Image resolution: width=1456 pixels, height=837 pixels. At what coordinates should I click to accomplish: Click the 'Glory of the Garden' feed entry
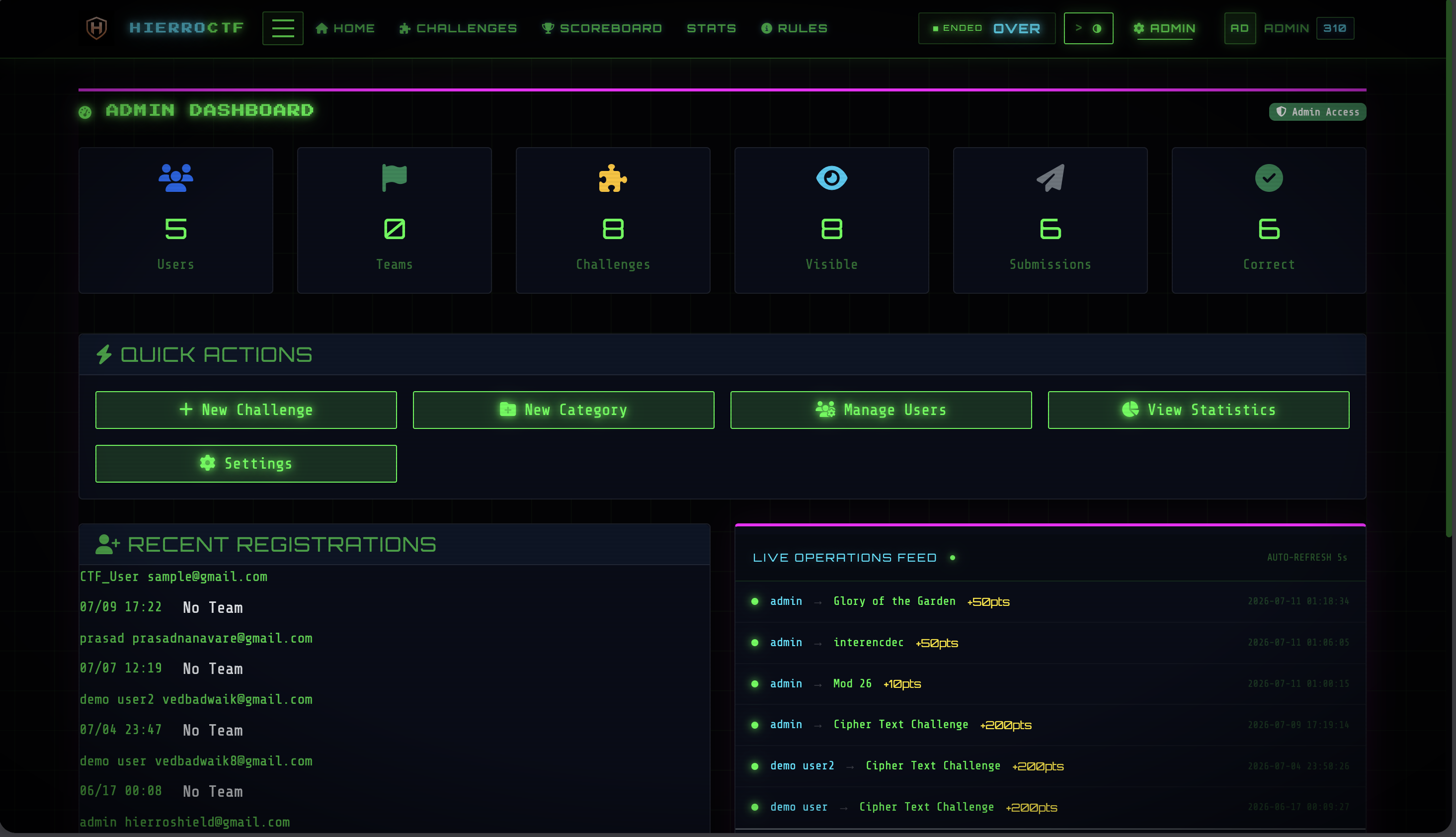(x=1050, y=601)
